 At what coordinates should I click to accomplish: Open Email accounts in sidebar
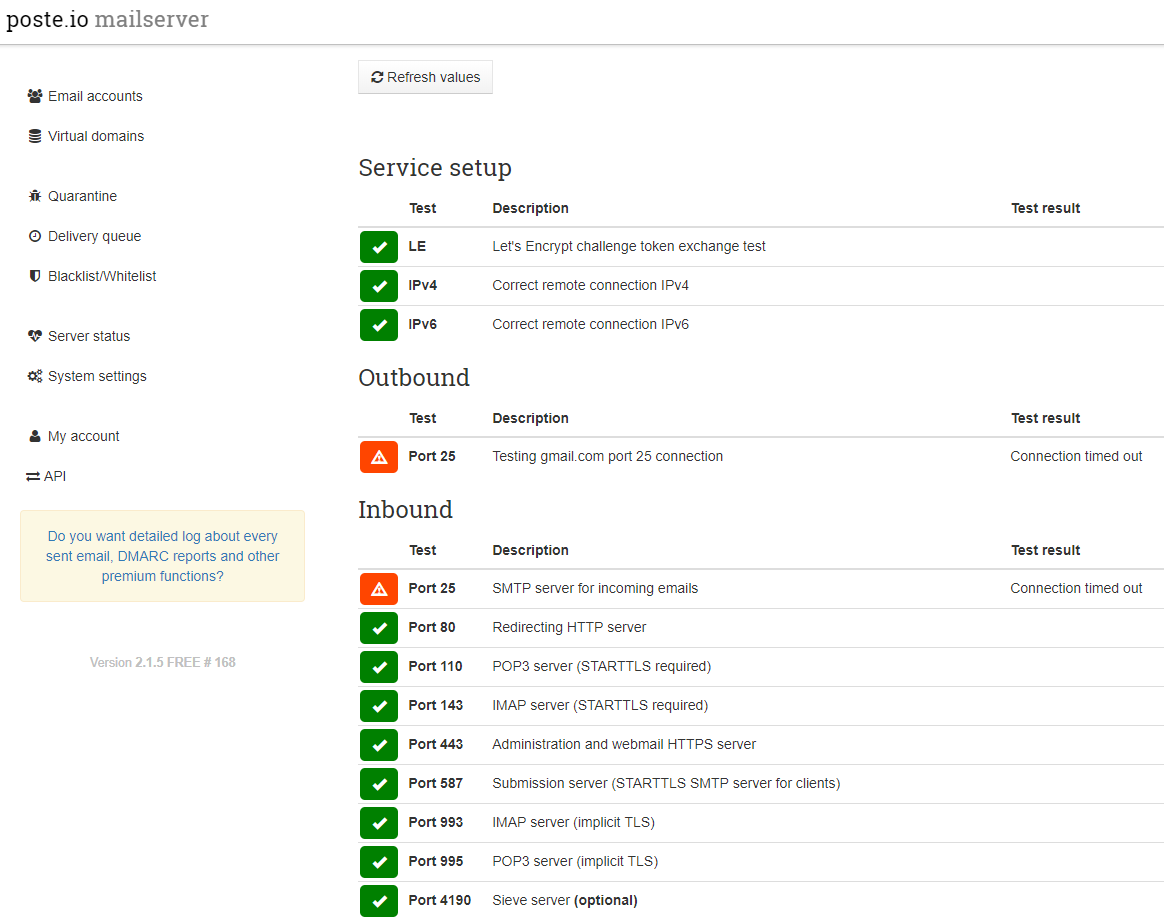click(95, 96)
